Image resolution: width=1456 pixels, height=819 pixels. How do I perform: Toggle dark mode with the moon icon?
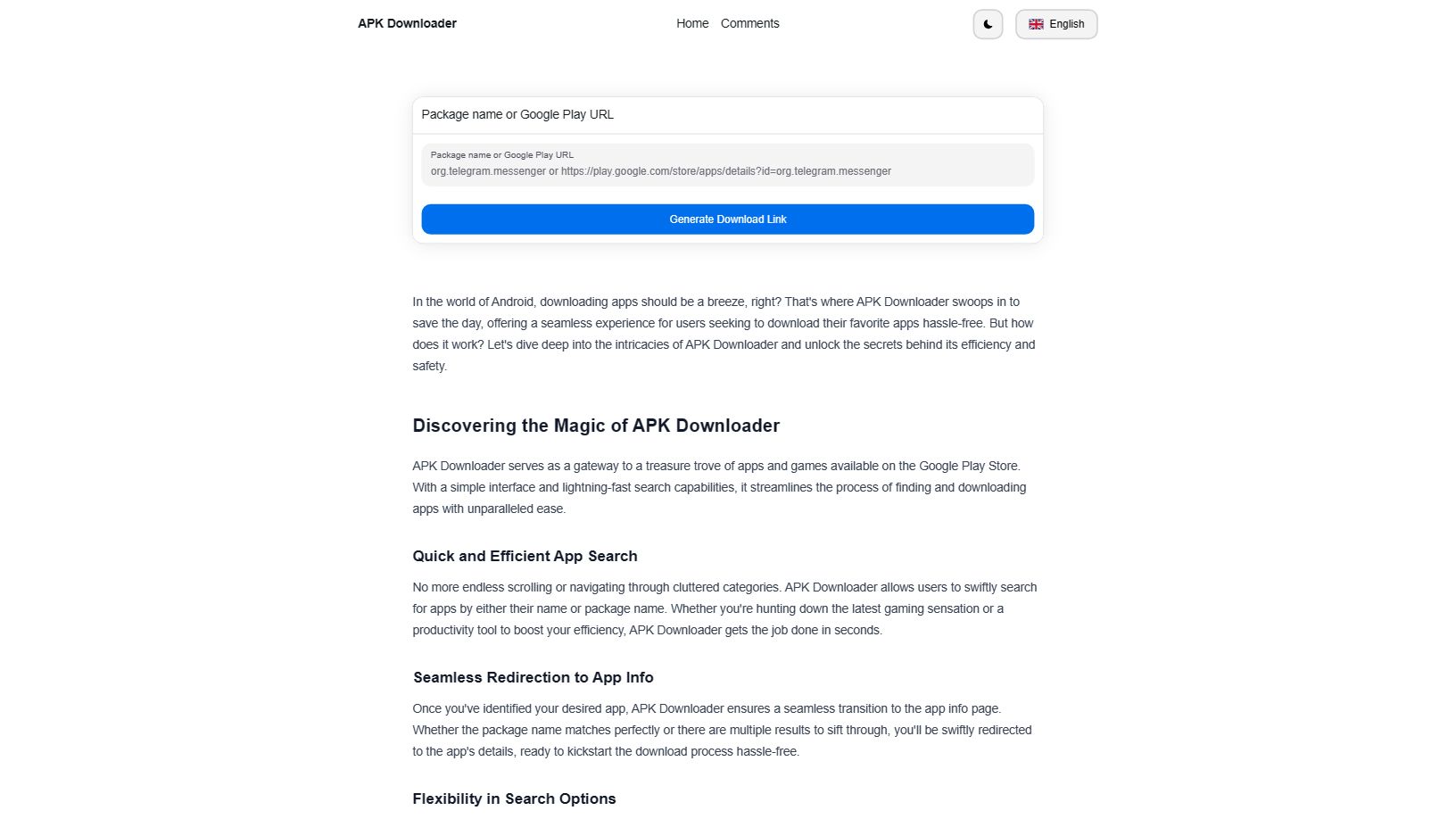988,24
